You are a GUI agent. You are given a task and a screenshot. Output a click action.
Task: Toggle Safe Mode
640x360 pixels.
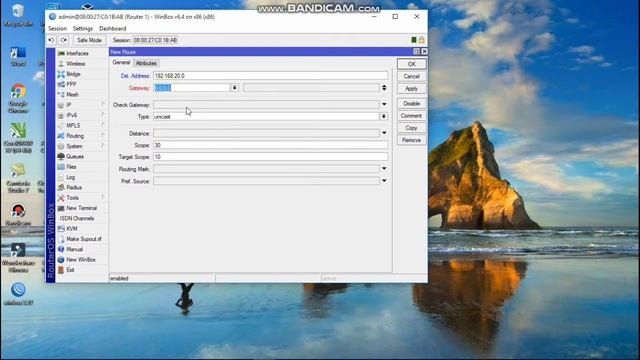[89, 40]
